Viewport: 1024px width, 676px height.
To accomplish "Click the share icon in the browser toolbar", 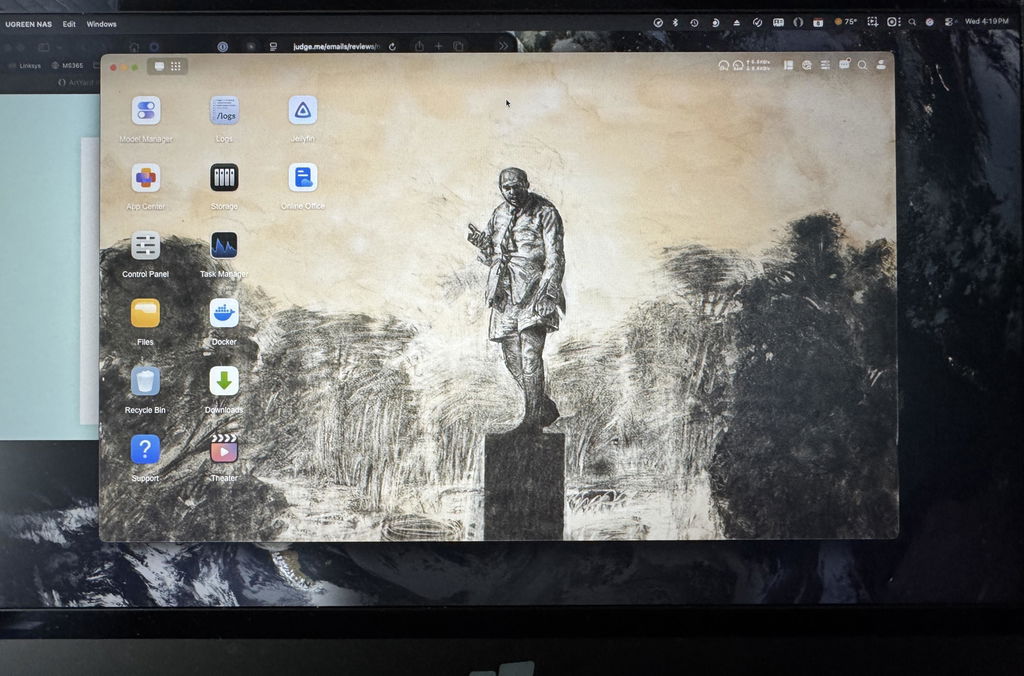I will pyautogui.click(x=419, y=46).
